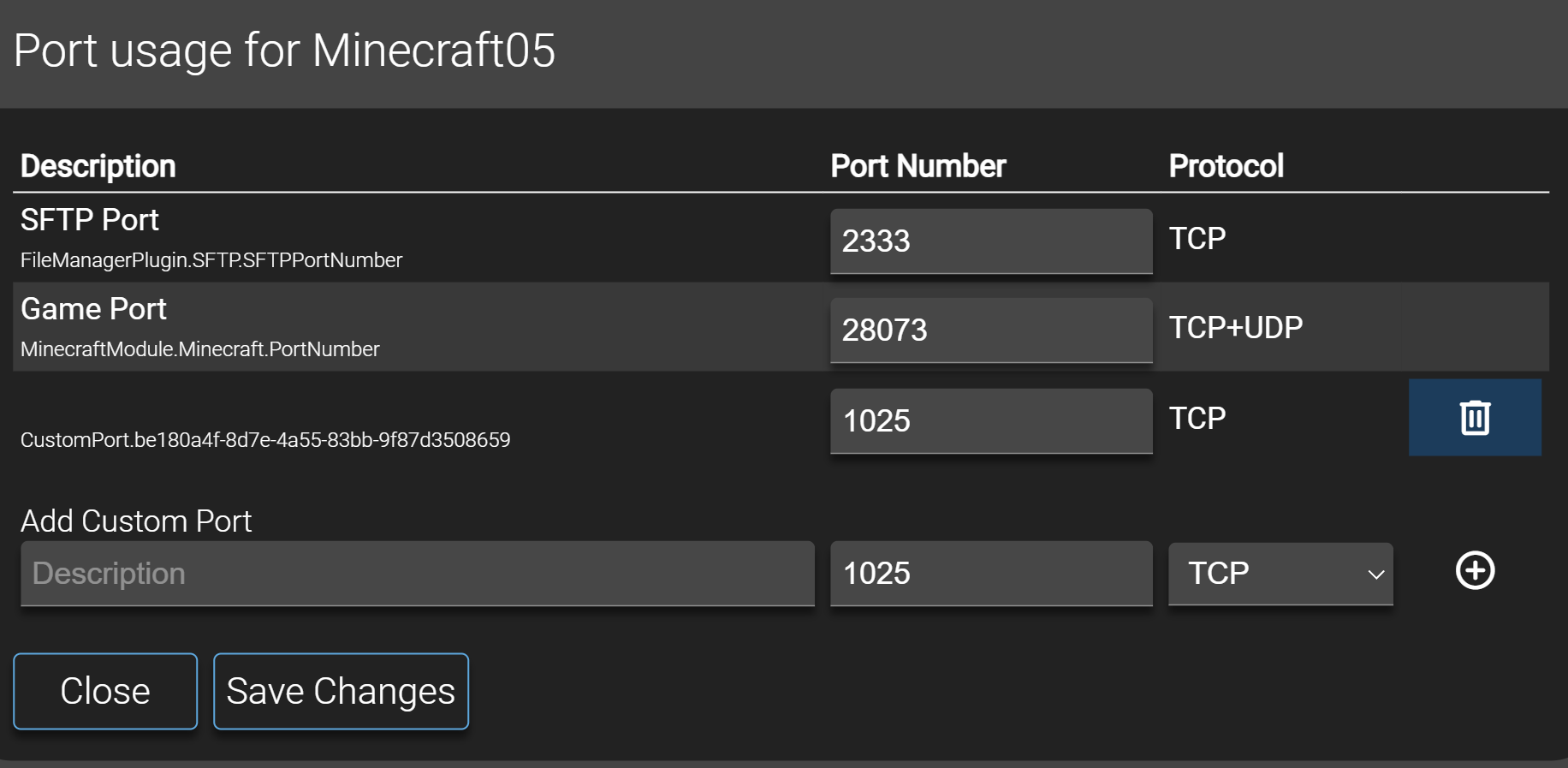Select the CustomPort row's port number field
Image resolution: width=1568 pixels, height=768 pixels.
[x=991, y=421]
